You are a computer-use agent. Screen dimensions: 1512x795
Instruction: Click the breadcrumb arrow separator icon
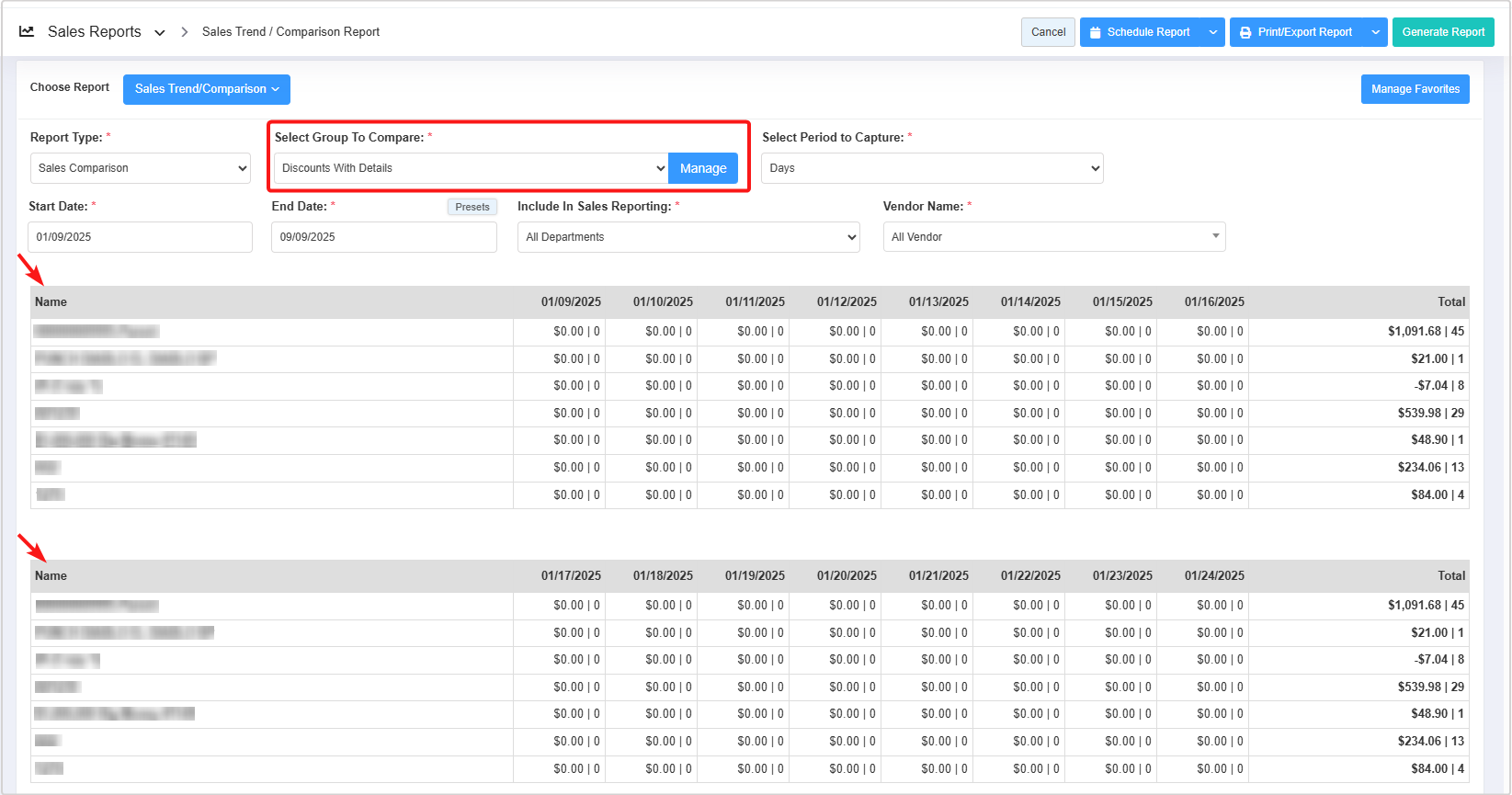[x=184, y=32]
